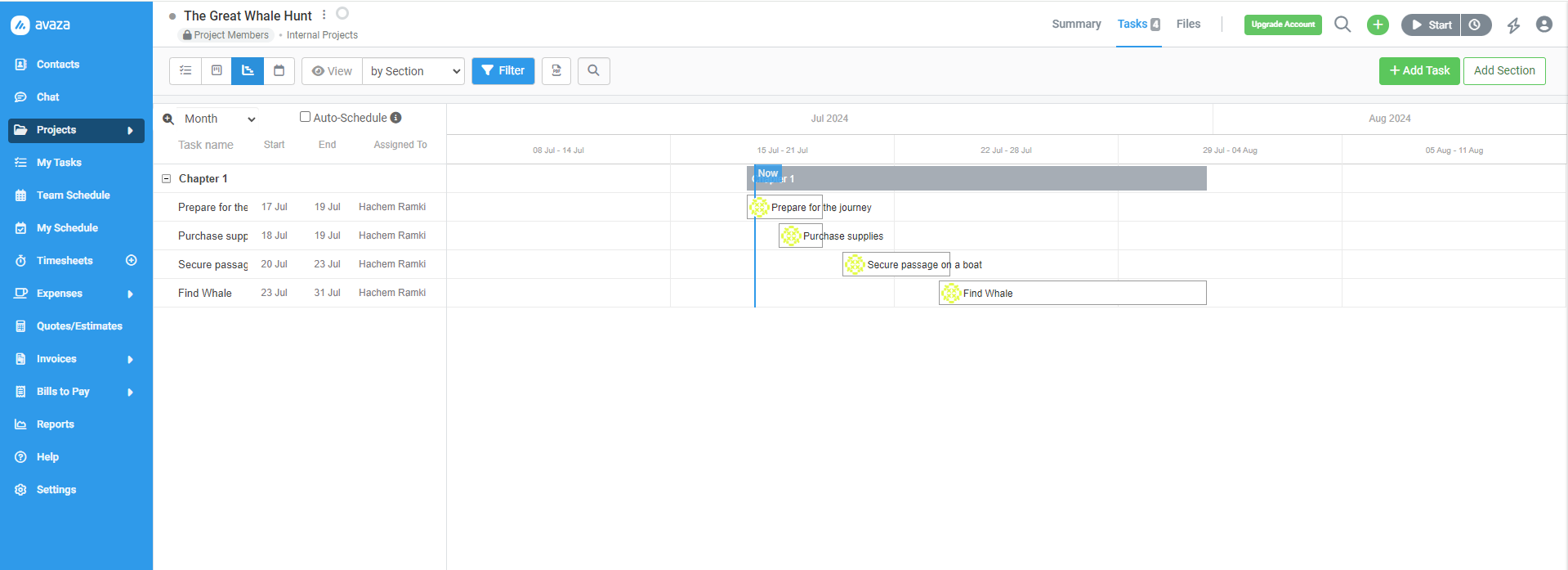
Task: Click the Gantt zoom-in magnifier icon
Action: point(168,119)
